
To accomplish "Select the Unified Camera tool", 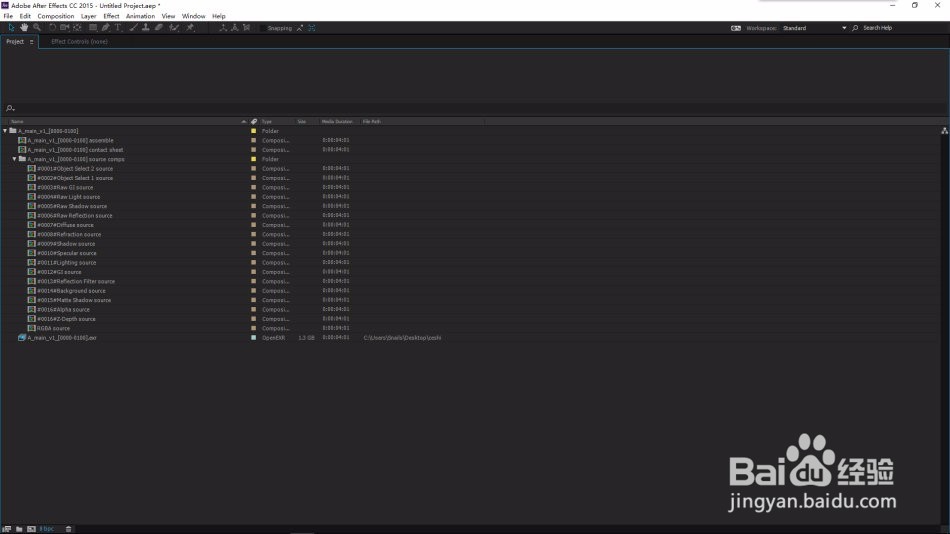I will point(64,28).
